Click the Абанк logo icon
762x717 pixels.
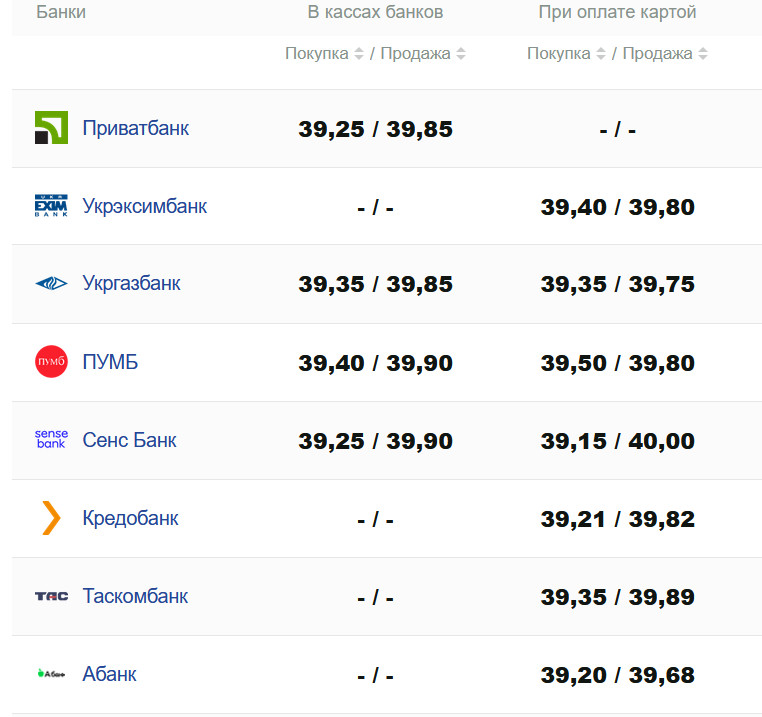pos(51,674)
